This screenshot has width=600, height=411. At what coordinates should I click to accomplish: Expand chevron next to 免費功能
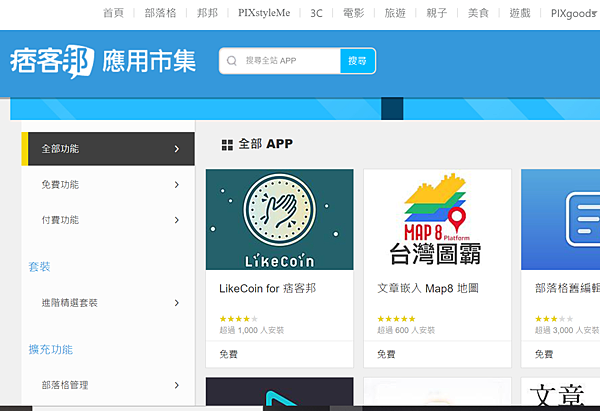[x=177, y=185]
